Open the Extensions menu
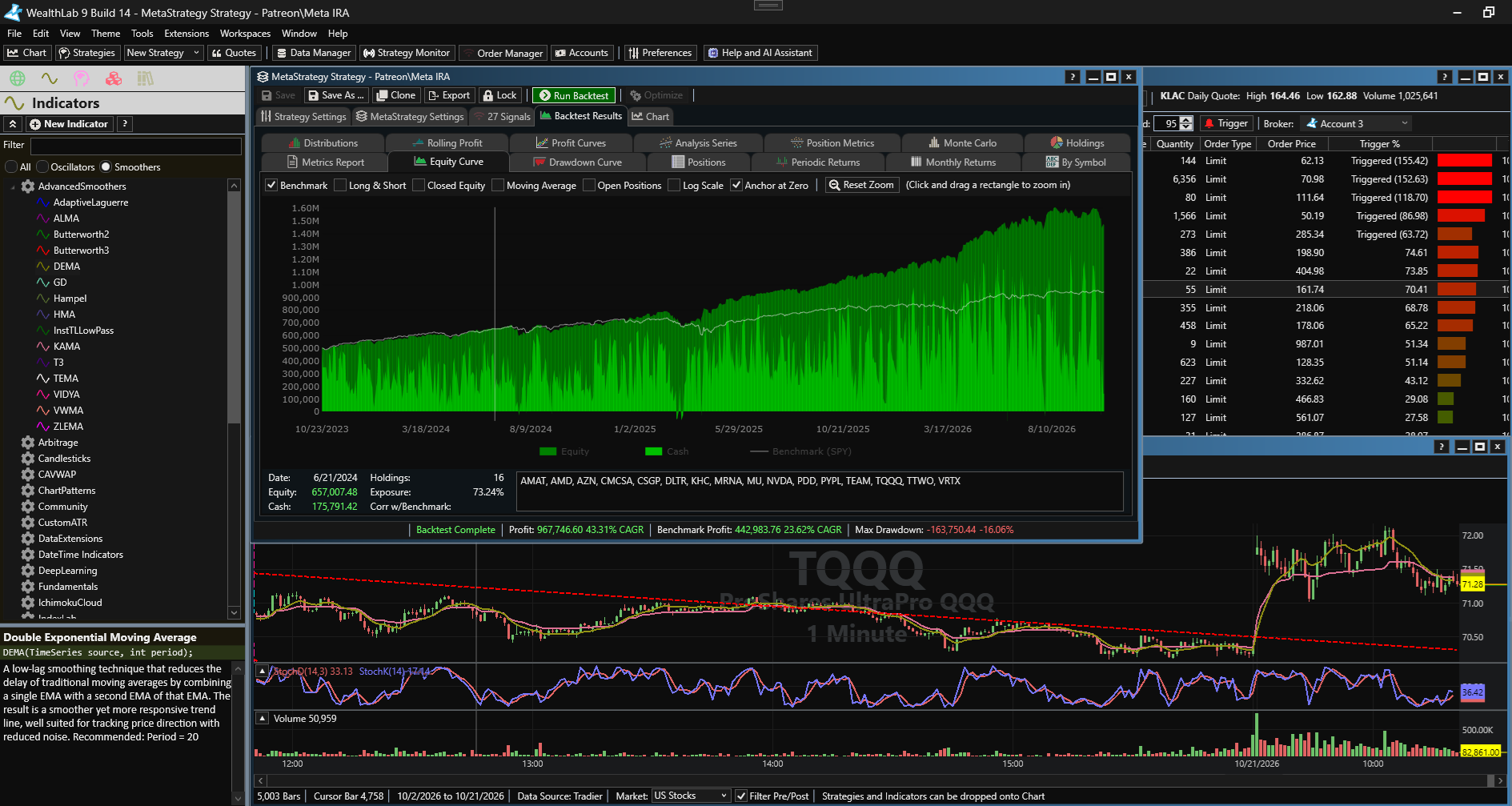The height and width of the screenshot is (806, 1512). click(x=186, y=34)
